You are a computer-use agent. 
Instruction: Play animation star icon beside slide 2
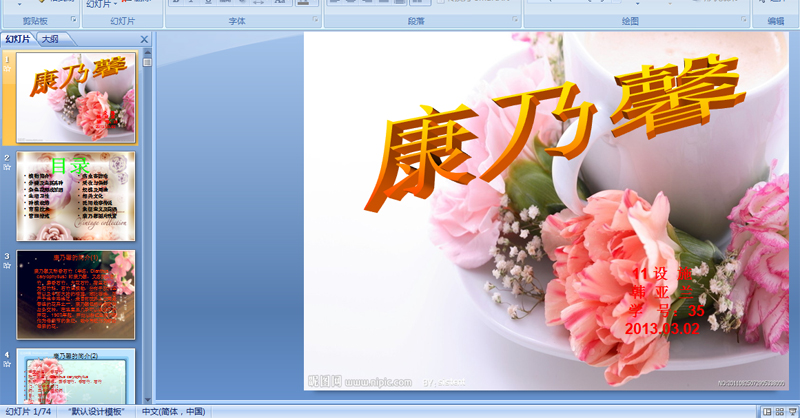pos(7,167)
